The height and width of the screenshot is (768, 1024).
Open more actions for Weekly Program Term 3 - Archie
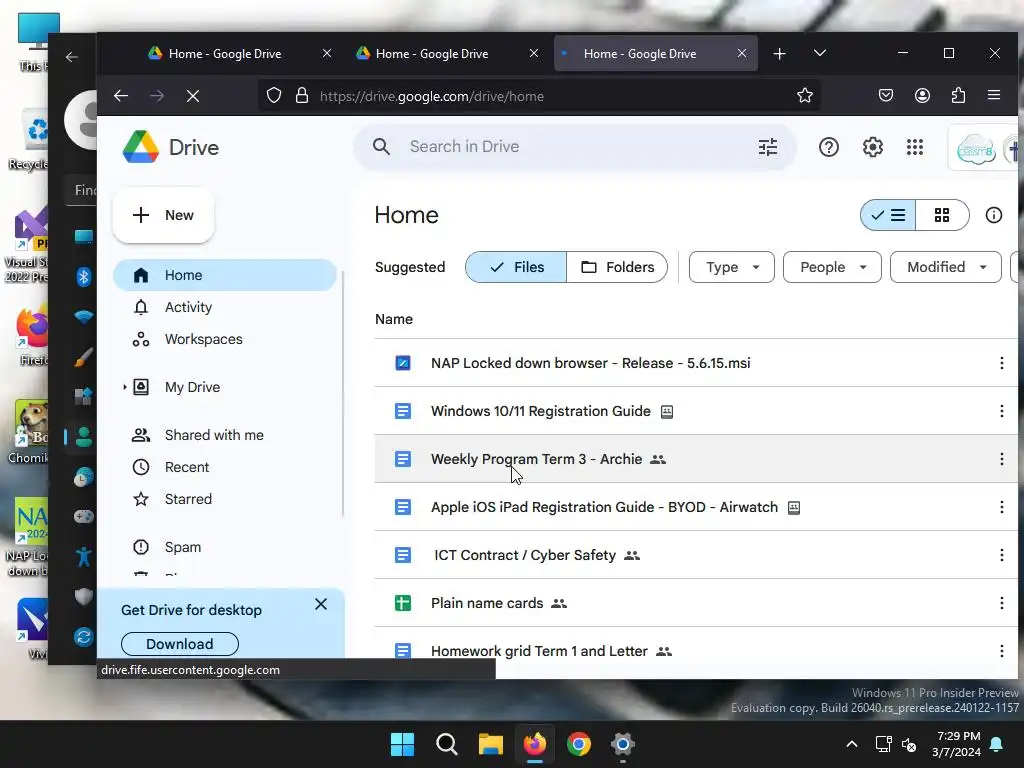coord(1001,459)
